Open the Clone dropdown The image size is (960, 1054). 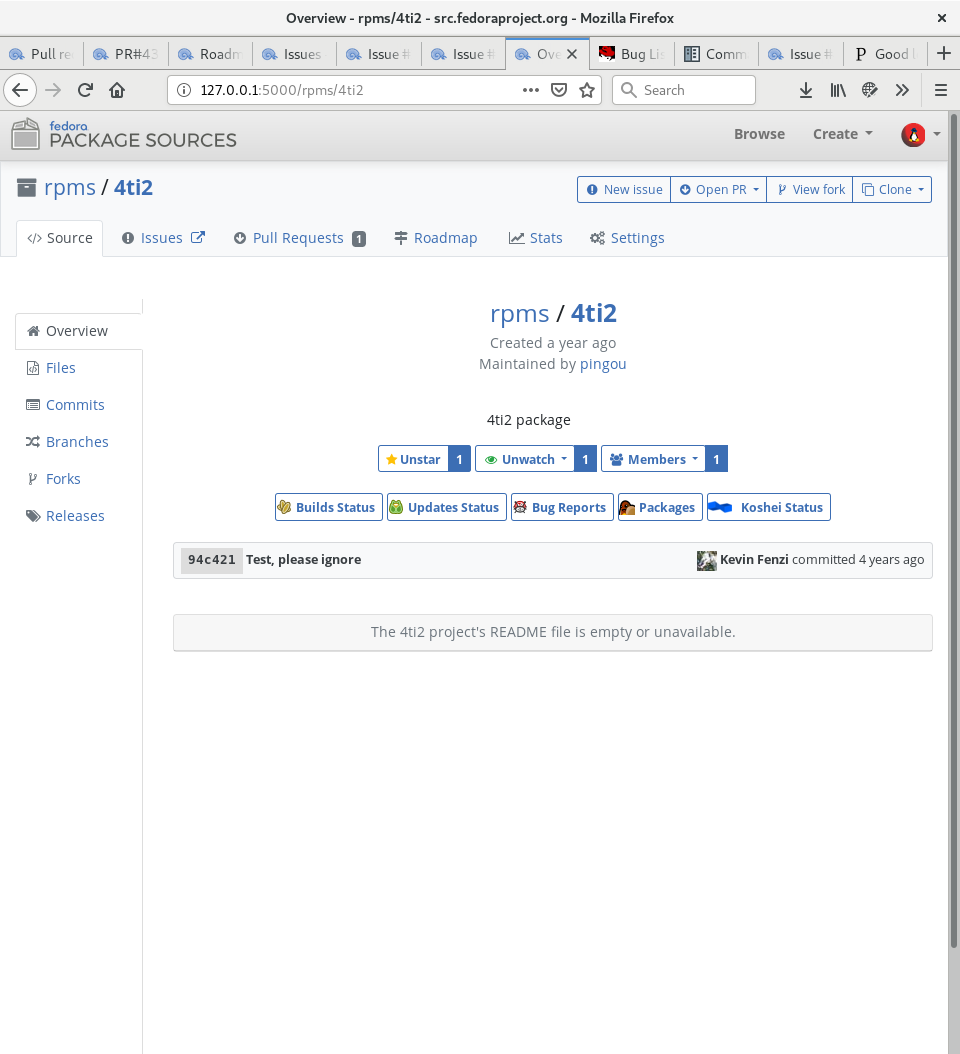click(x=892, y=190)
